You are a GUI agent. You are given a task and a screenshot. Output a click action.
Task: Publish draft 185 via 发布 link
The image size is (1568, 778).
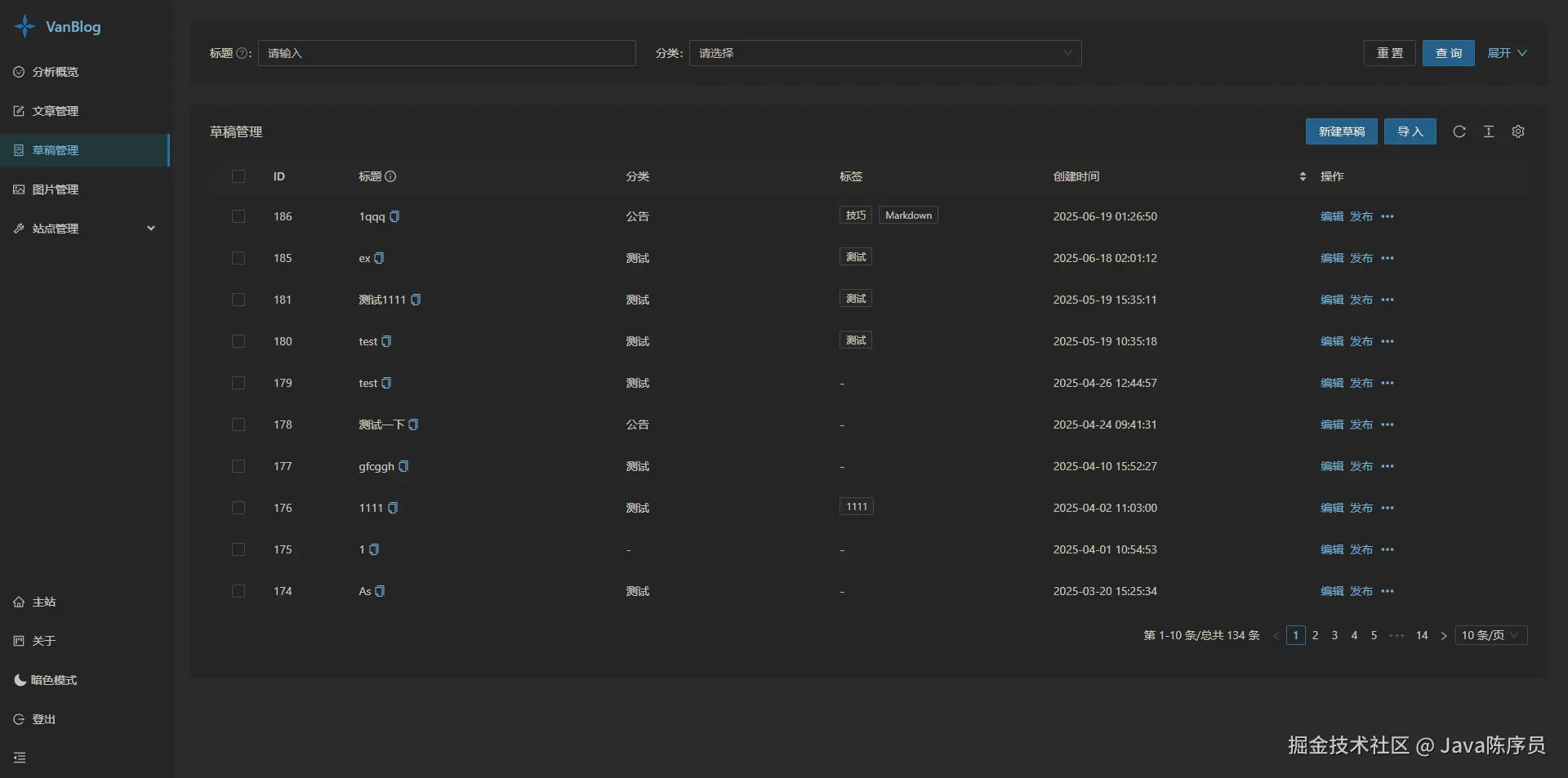[x=1361, y=258]
